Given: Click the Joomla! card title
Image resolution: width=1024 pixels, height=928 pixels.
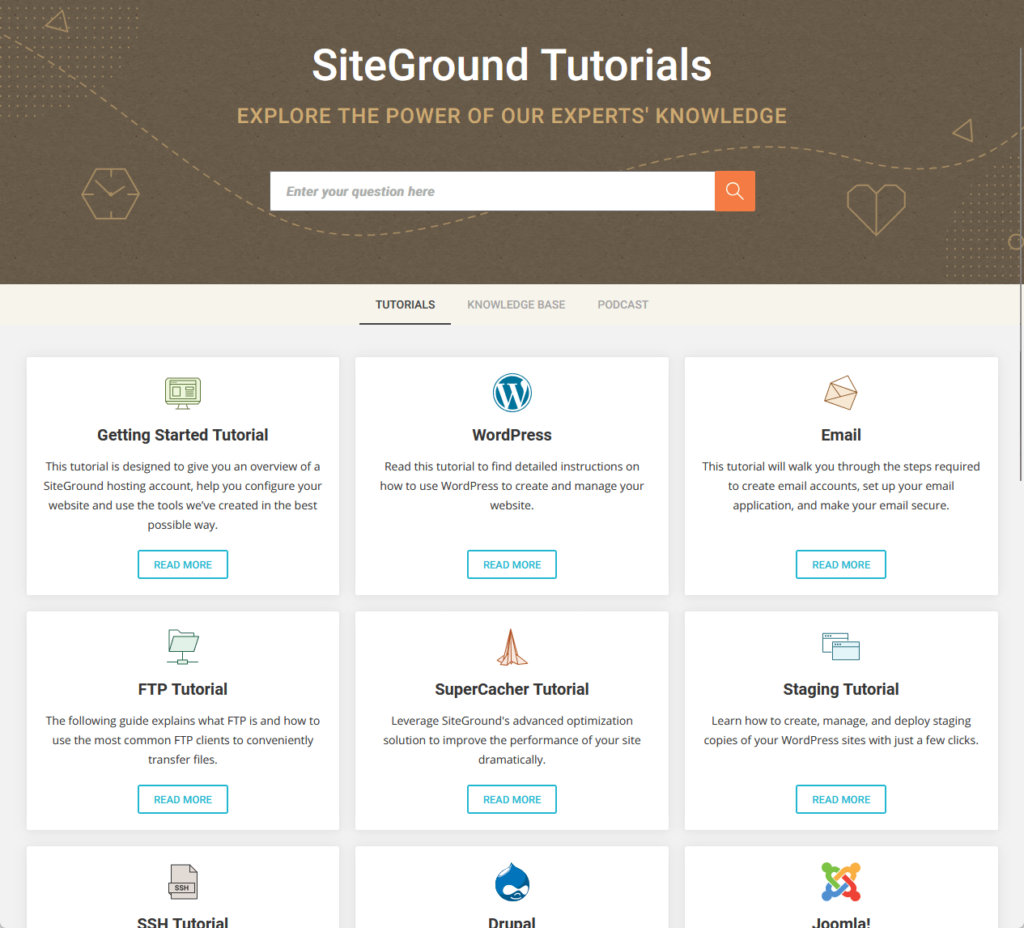Looking at the screenshot, I should pyautogui.click(x=840, y=922).
